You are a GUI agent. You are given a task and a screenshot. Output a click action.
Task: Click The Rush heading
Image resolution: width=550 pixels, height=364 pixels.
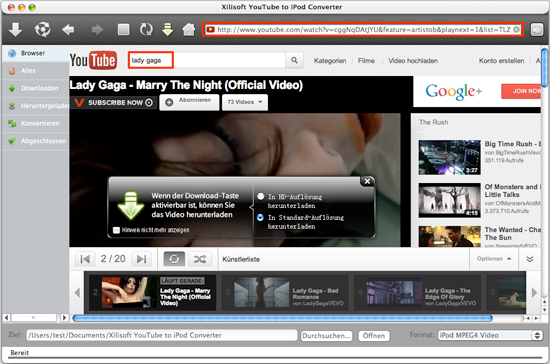coord(434,122)
